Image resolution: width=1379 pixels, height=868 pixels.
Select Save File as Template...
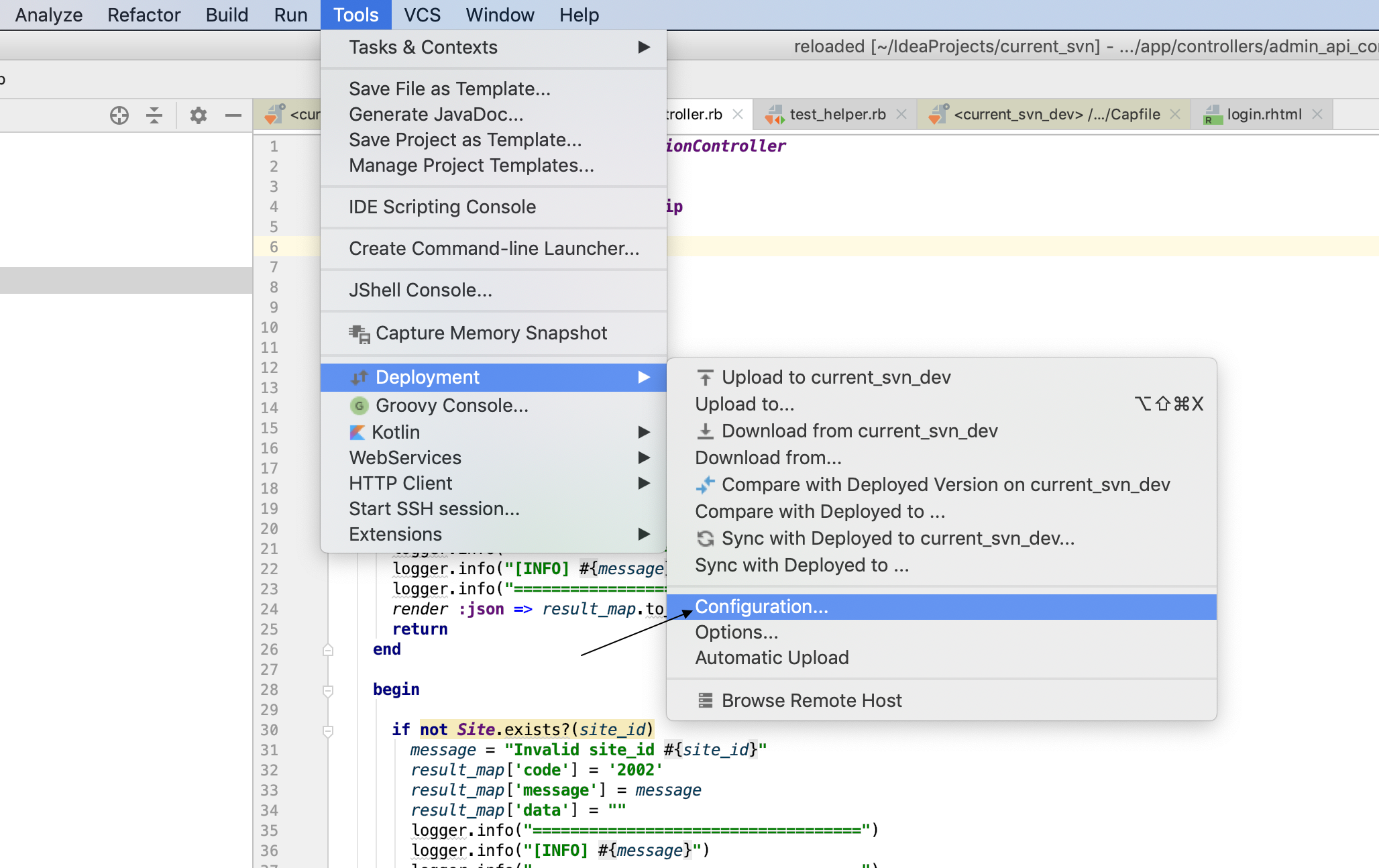pos(494,89)
